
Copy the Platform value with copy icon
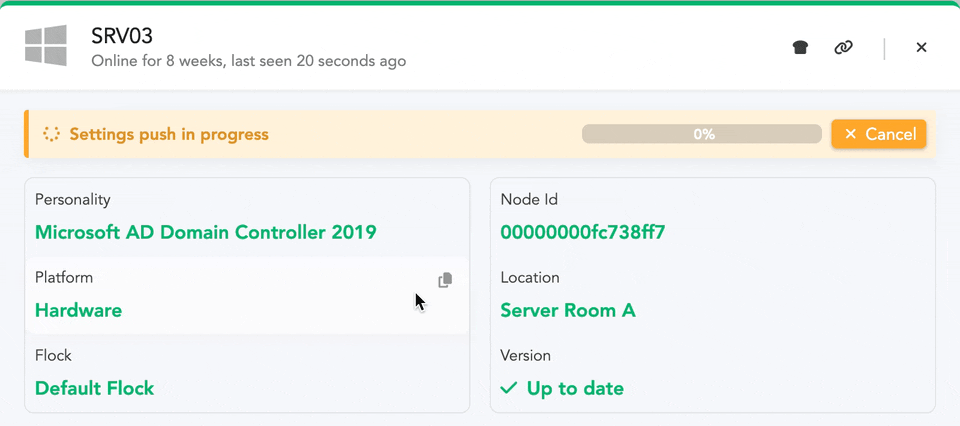[445, 280]
